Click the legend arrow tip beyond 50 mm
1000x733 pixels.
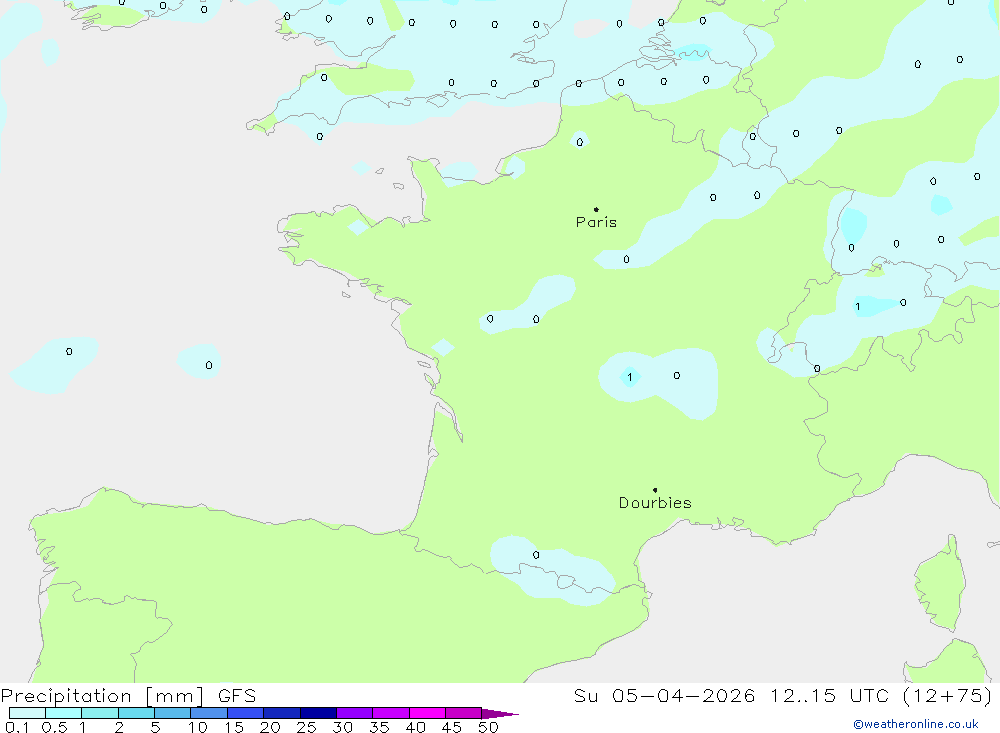(501, 714)
